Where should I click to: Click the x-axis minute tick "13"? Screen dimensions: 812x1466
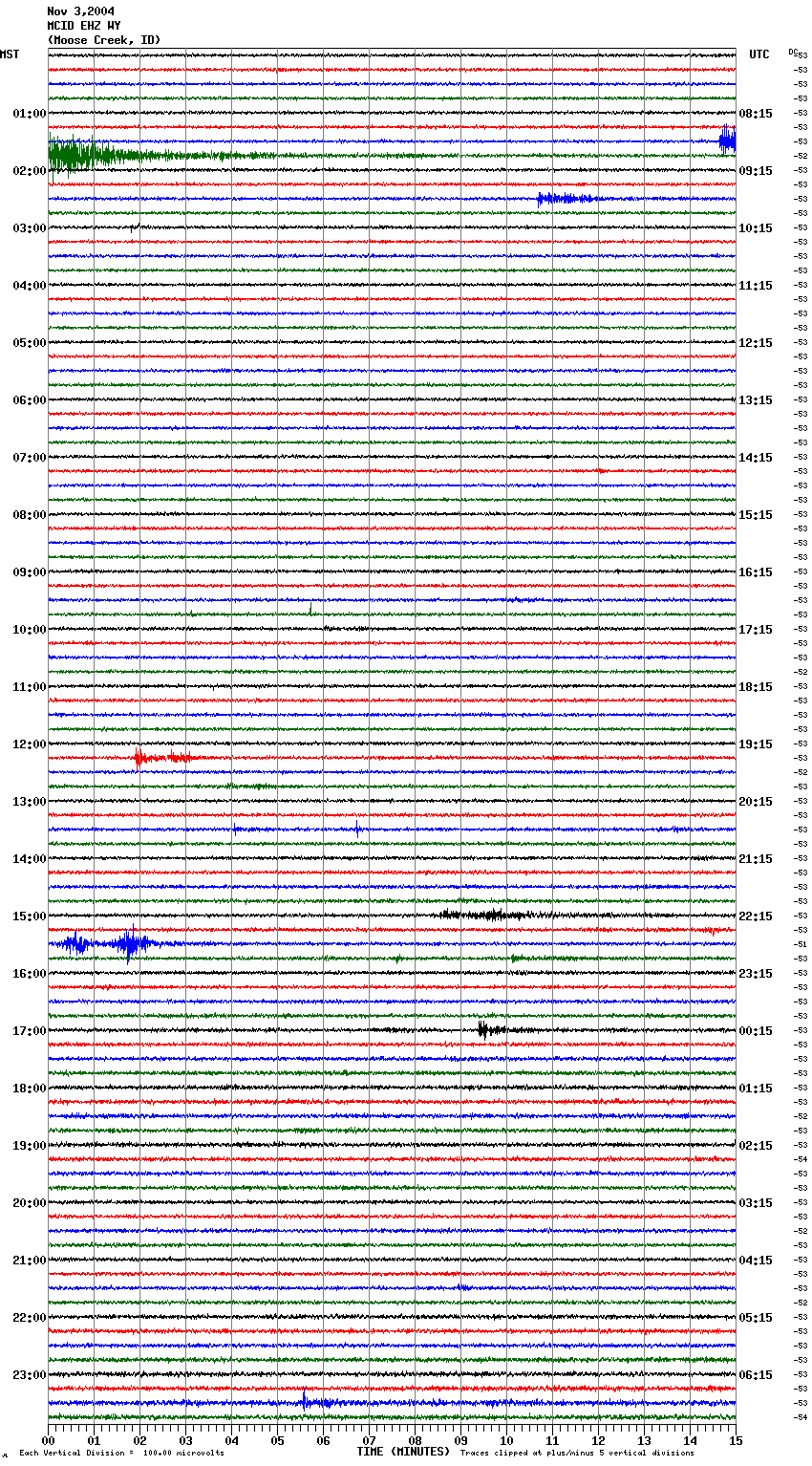[644, 1440]
